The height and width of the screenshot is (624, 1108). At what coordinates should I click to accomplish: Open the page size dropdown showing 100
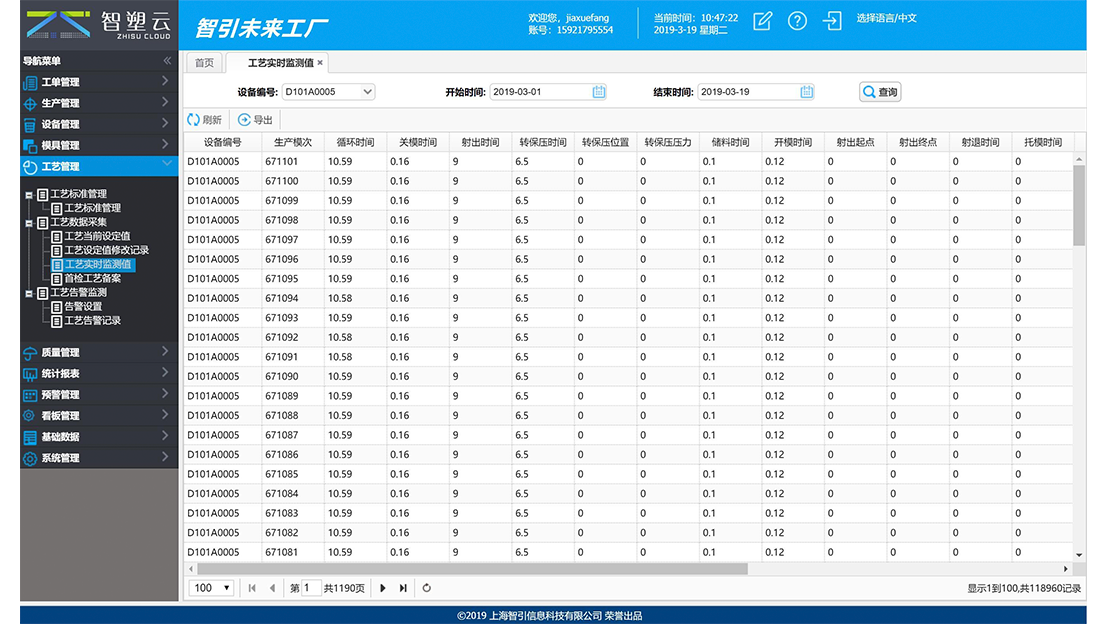(212, 588)
